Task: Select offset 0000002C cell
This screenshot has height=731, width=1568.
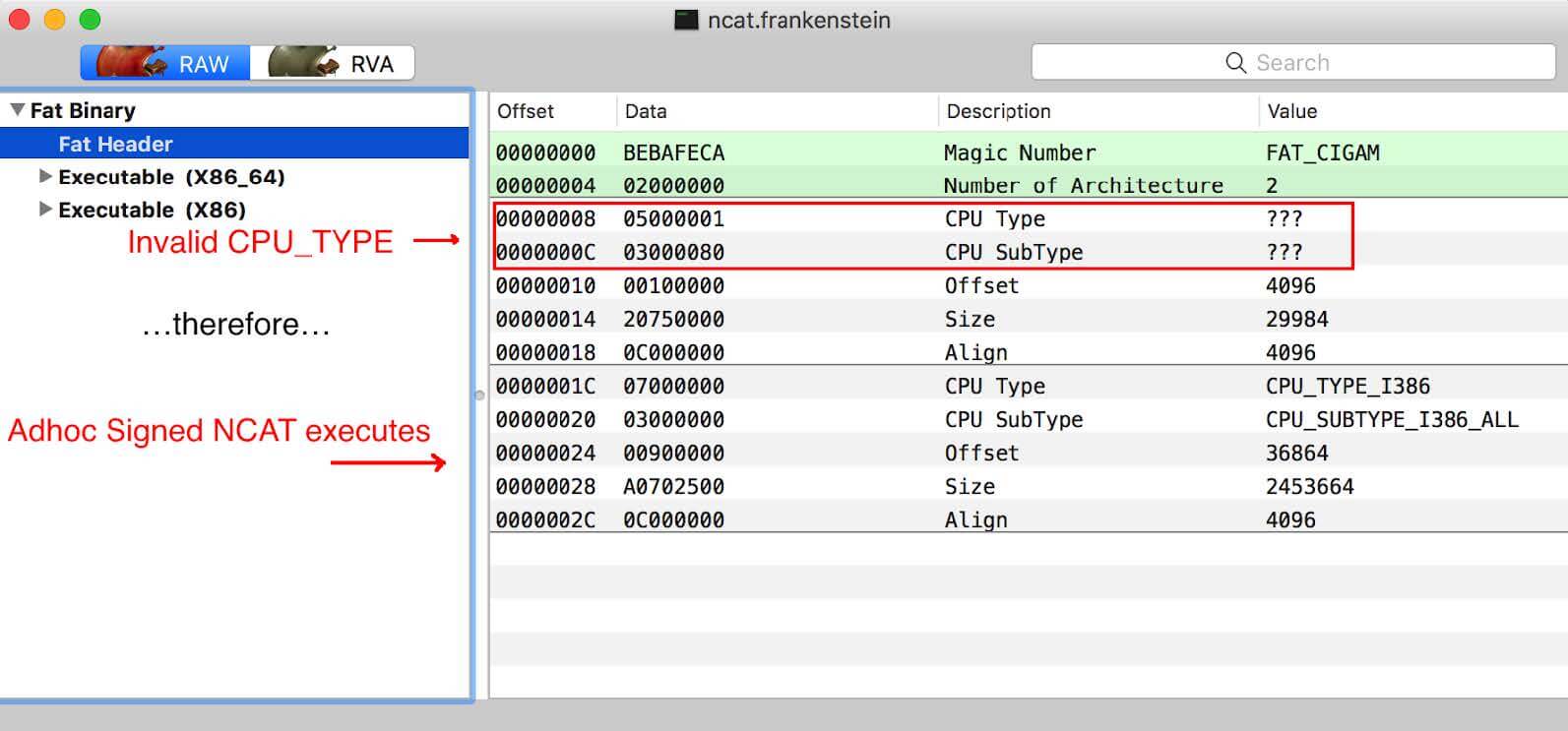Action: click(x=545, y=519)
